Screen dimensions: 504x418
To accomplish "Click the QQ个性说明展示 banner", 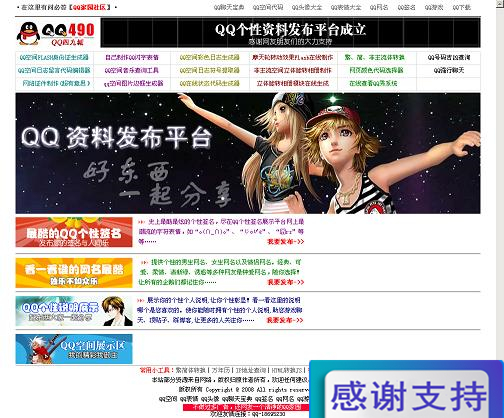I will tap(74, 311).
